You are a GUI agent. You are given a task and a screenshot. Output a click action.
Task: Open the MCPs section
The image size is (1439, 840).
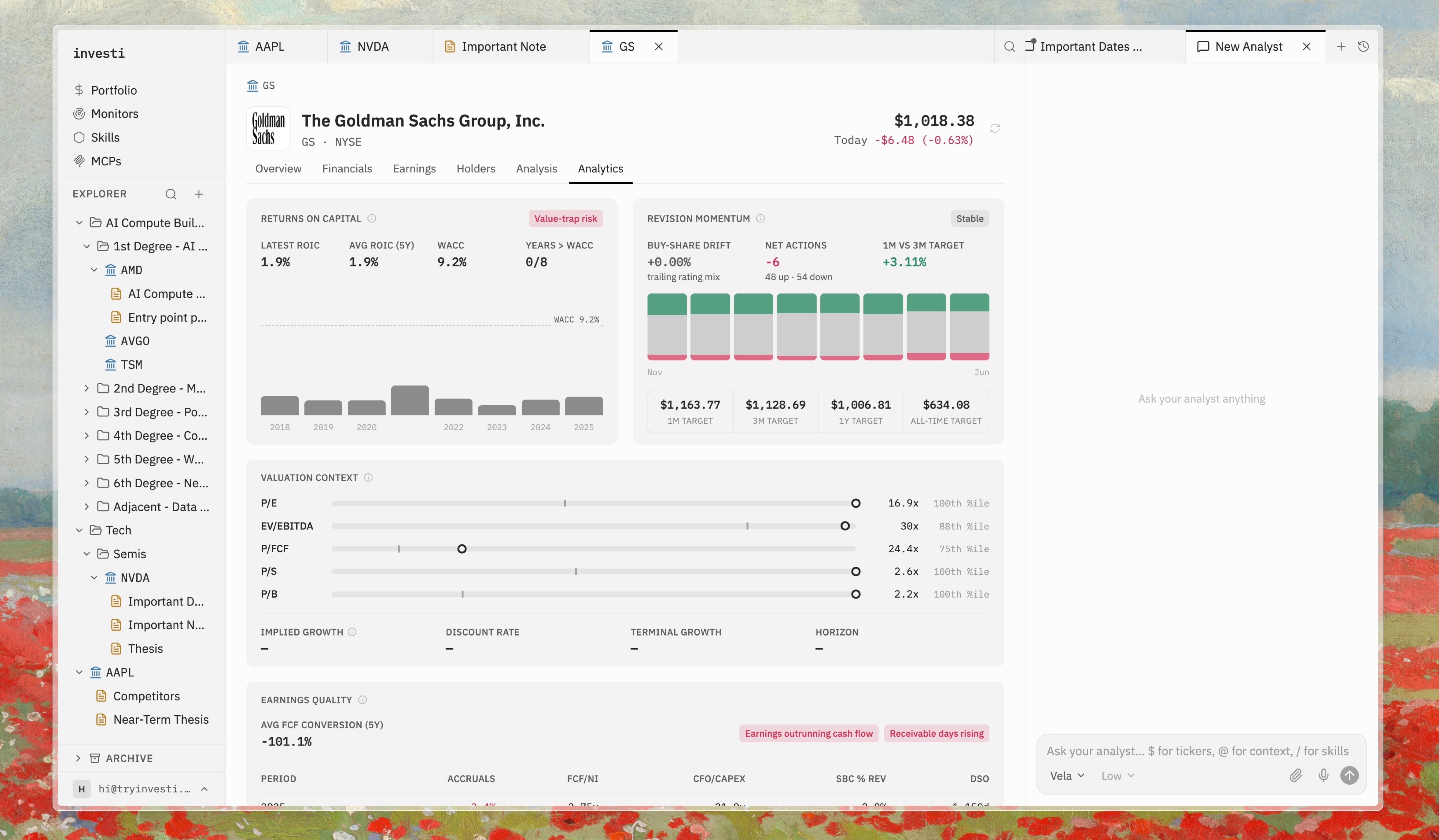(98, 161)
